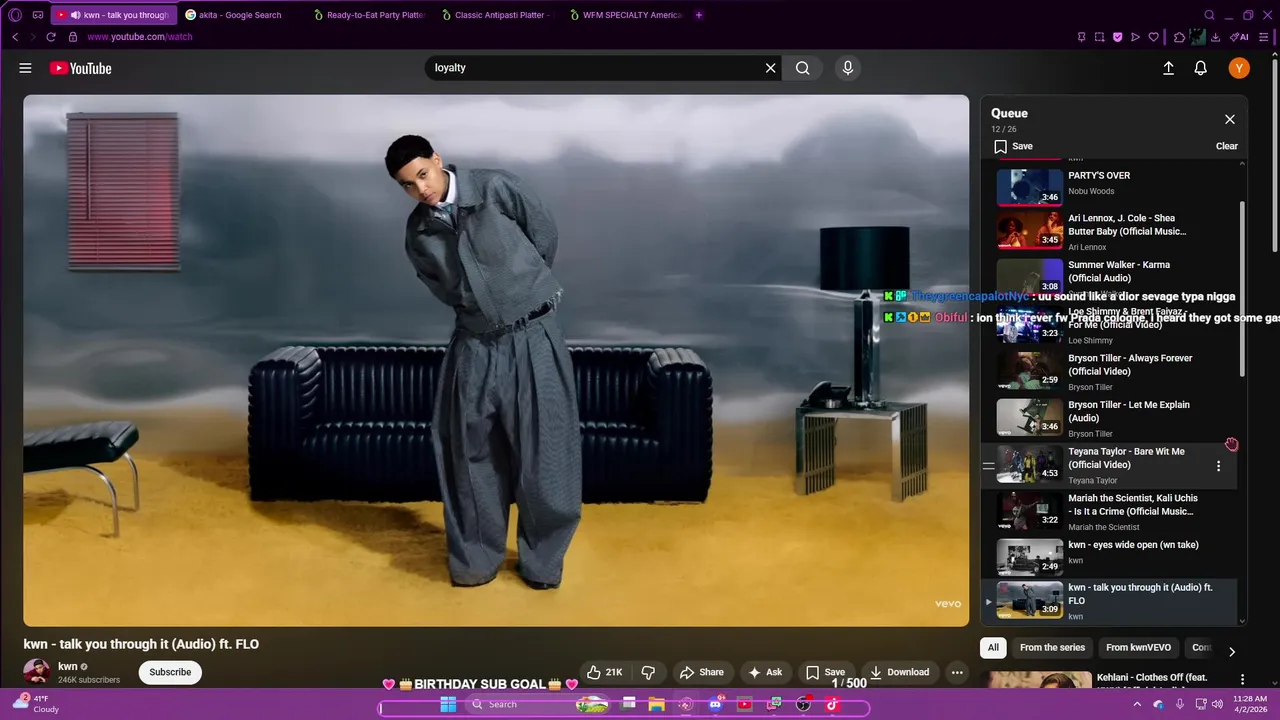Select the From kwnVEVO chip
The image size is (1280, 720).
click(1138, 648)
